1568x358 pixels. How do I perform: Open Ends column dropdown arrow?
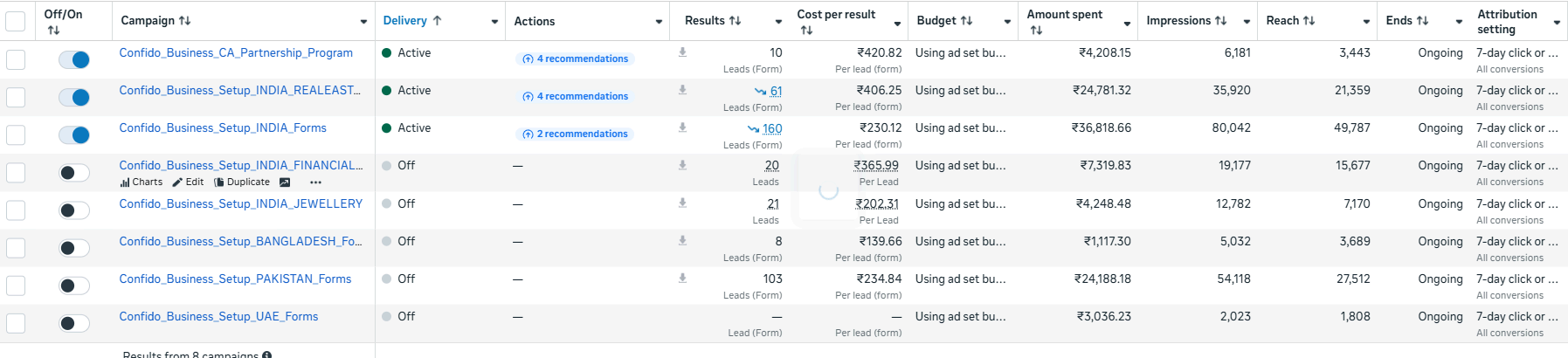click(x=1459, y=22)
